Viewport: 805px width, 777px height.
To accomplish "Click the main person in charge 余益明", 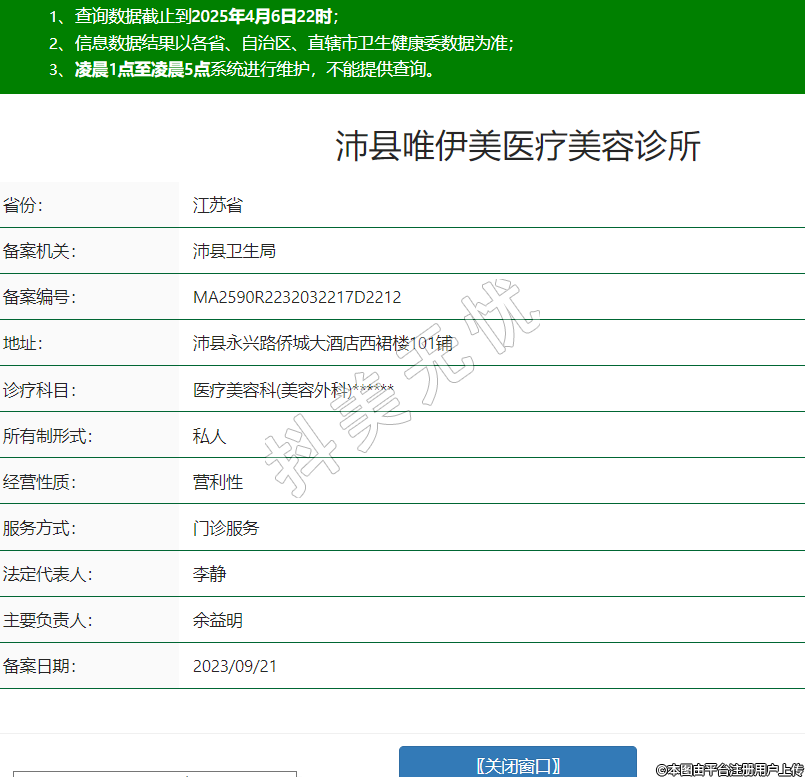I will [218, 620].
